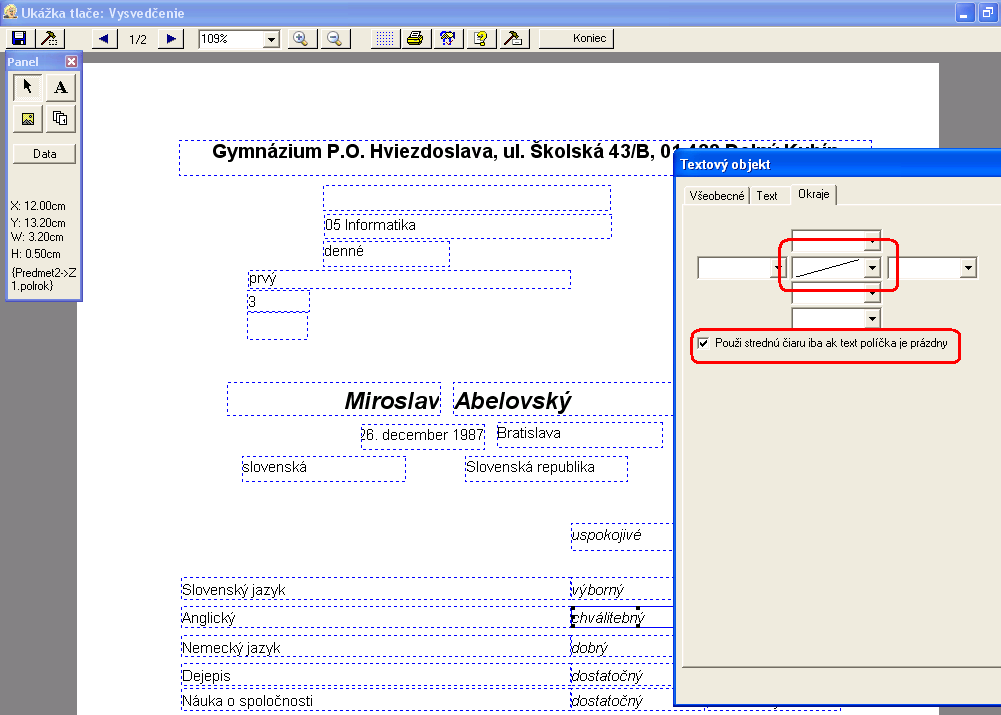The image size is (1001, 715).
Task: Select the 'Anglický' subject row
Action: (x=375, y=617)
